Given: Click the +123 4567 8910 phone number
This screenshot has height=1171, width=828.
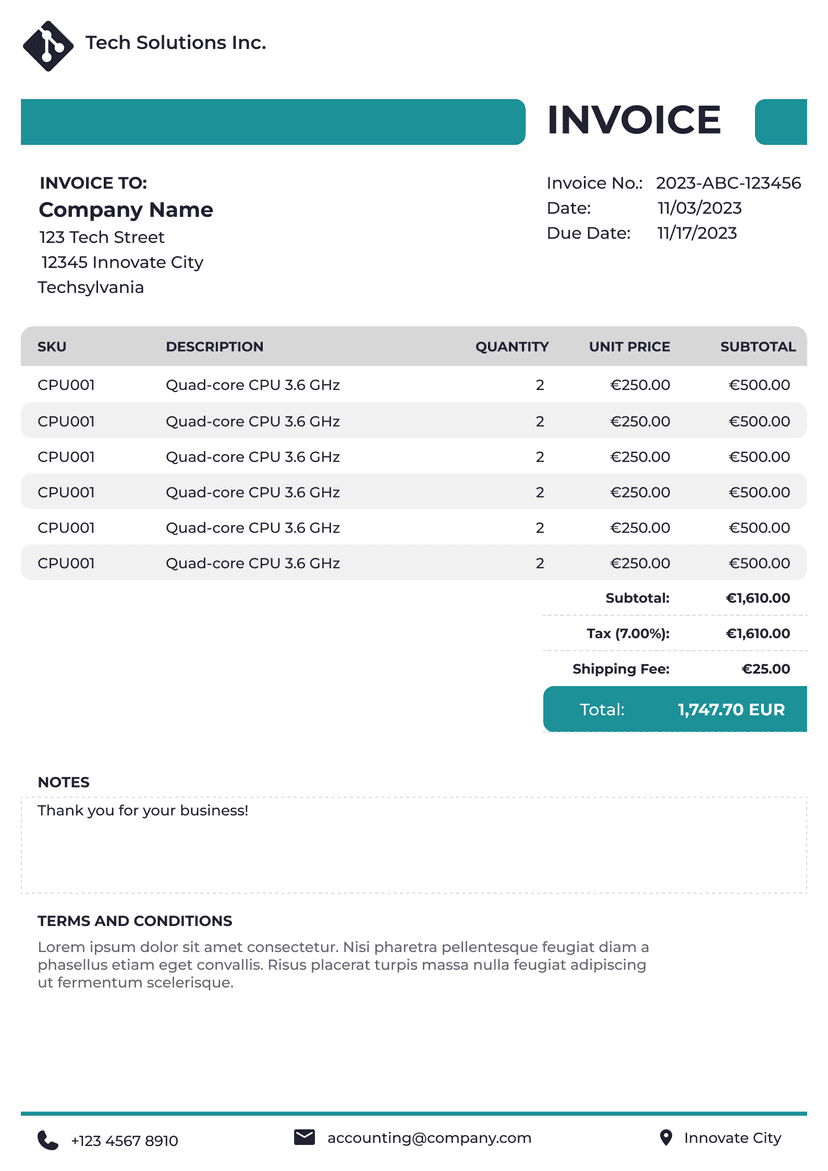Looking at the screenshot, I should point(124,1141).
